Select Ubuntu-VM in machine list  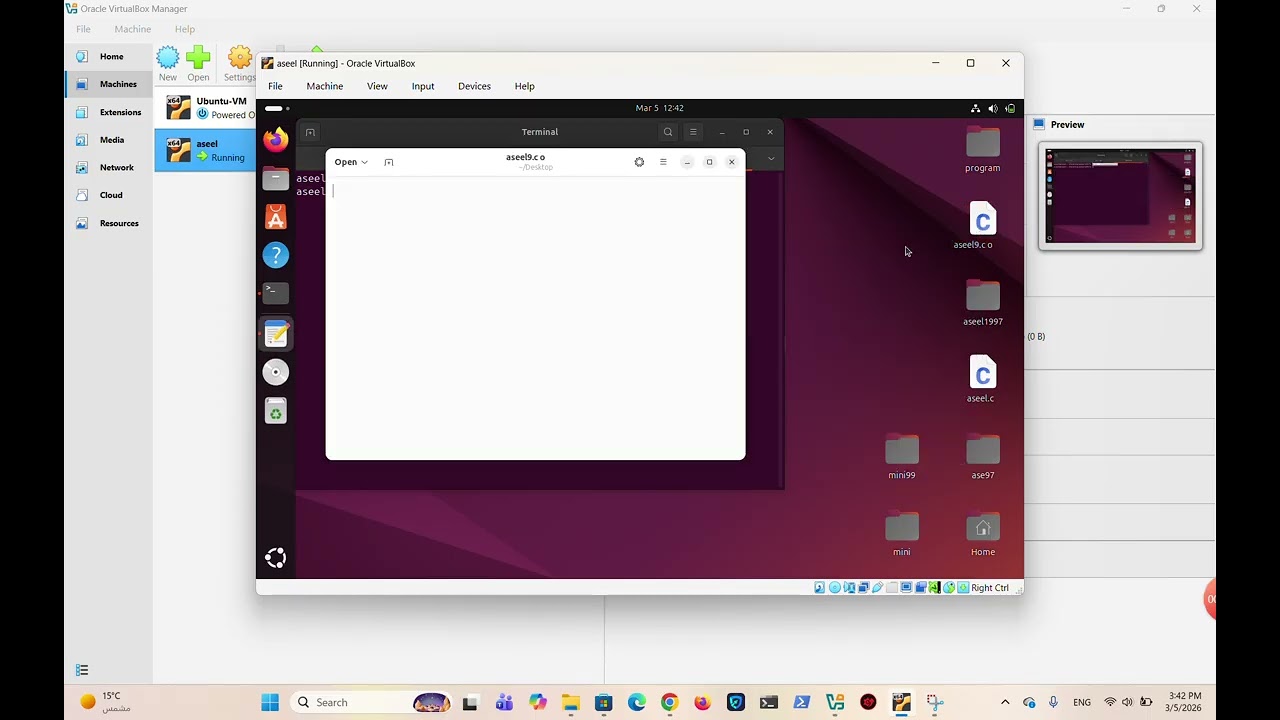pos(206,108)
